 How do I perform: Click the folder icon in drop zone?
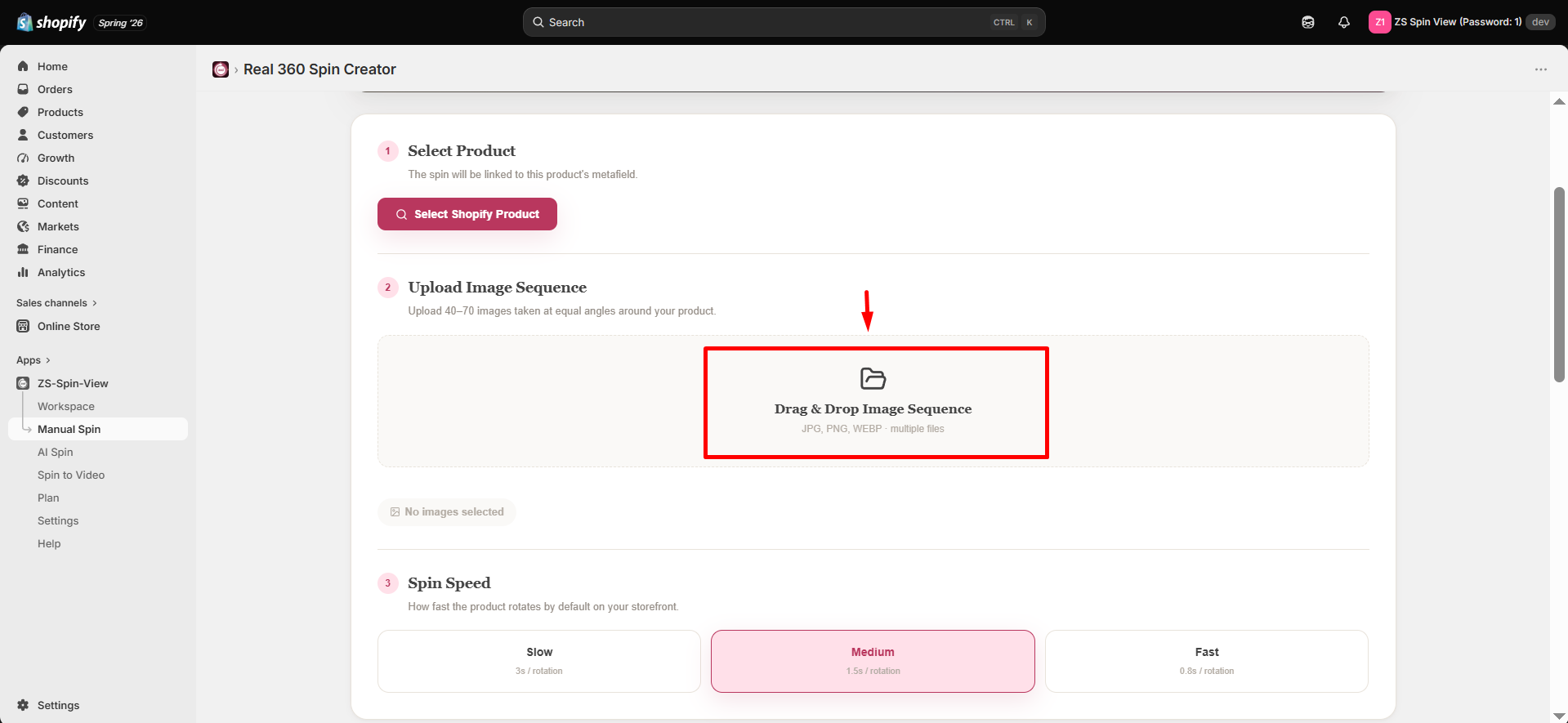click(873, 378)
